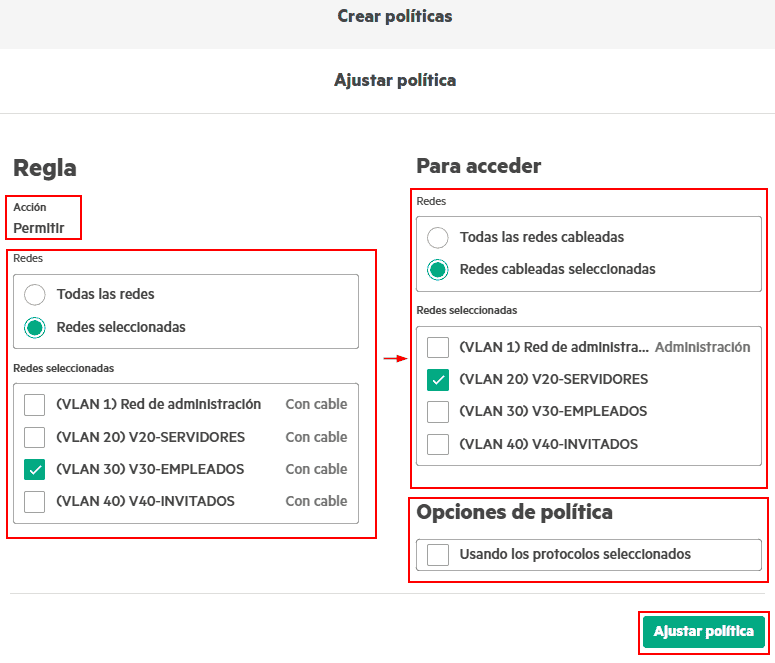Viewport: 775px width, 663px height.
Task: Click 'Con cable' label on V20-SERVIDORES row
Action: coord(316,437)
